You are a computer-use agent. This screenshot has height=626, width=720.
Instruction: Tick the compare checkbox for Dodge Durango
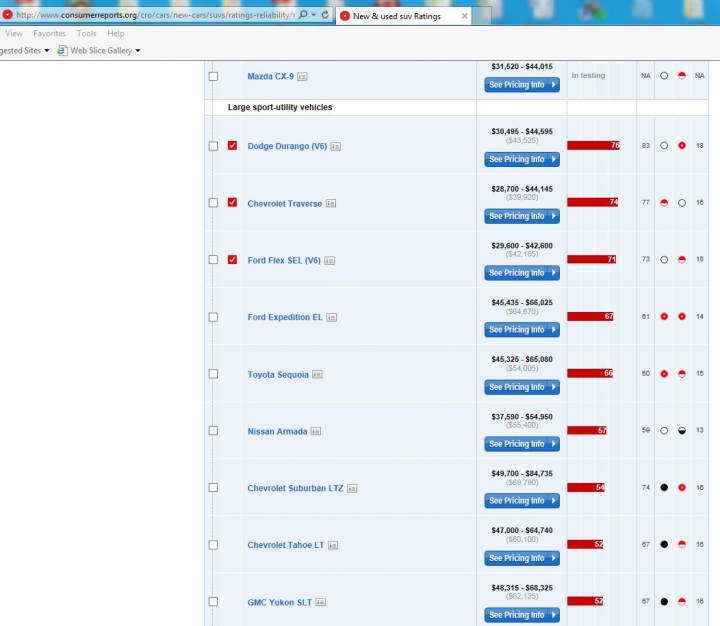tap(213, 146)
